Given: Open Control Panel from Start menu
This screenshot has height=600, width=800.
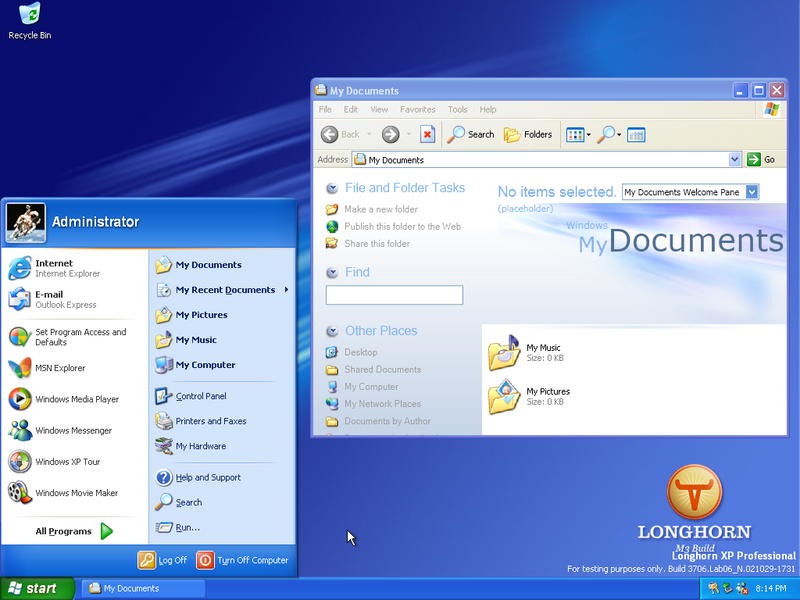Looking at the screenshot, I should [200, 396].
